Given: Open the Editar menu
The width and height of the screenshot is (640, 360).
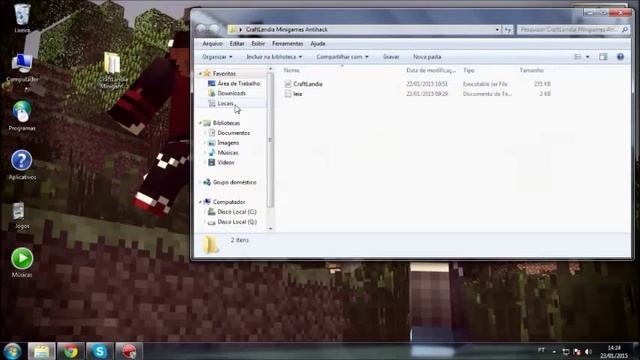Looking at the screenshot, I should point(237,44).
